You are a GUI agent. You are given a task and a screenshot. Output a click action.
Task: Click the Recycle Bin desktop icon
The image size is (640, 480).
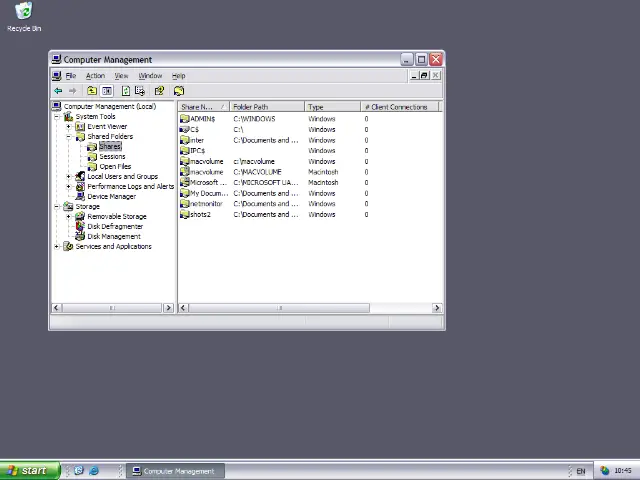24,11
